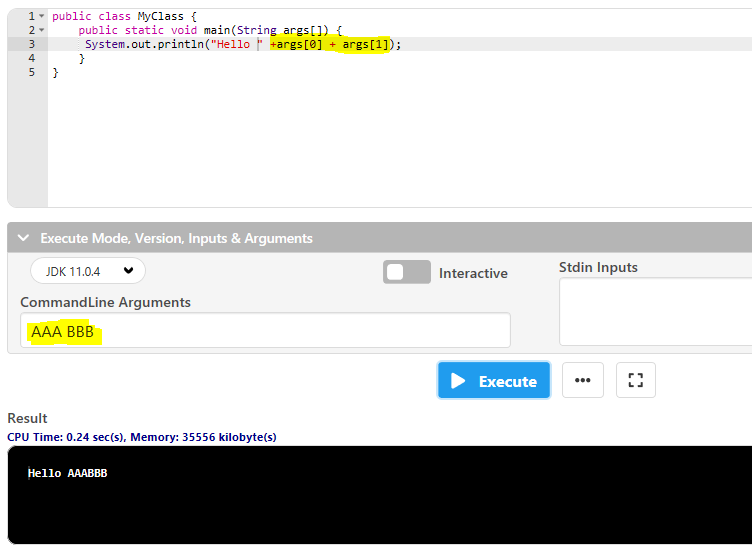Click the CommandLine Arguments label
This screenshot has width=752, height=557.
[106, 302]
